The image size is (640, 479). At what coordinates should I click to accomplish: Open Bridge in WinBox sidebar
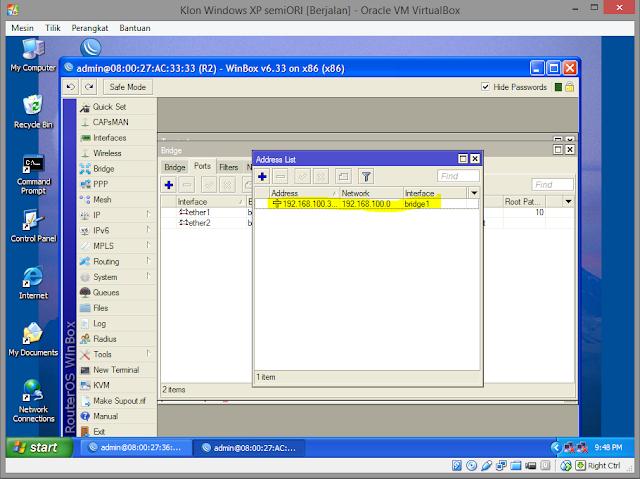104,169
